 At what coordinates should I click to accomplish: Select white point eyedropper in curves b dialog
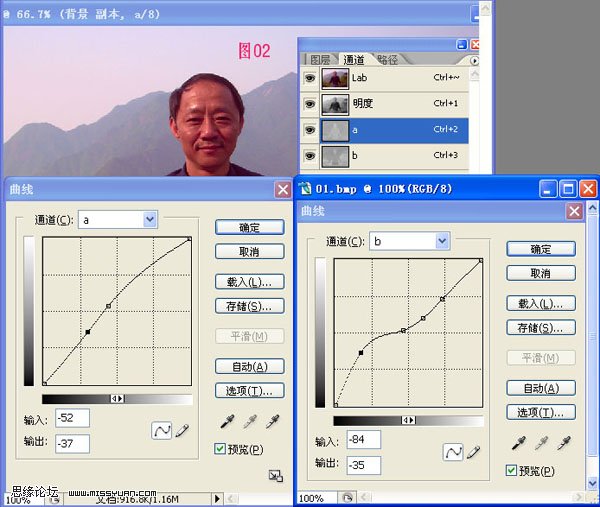coord(564,443)
